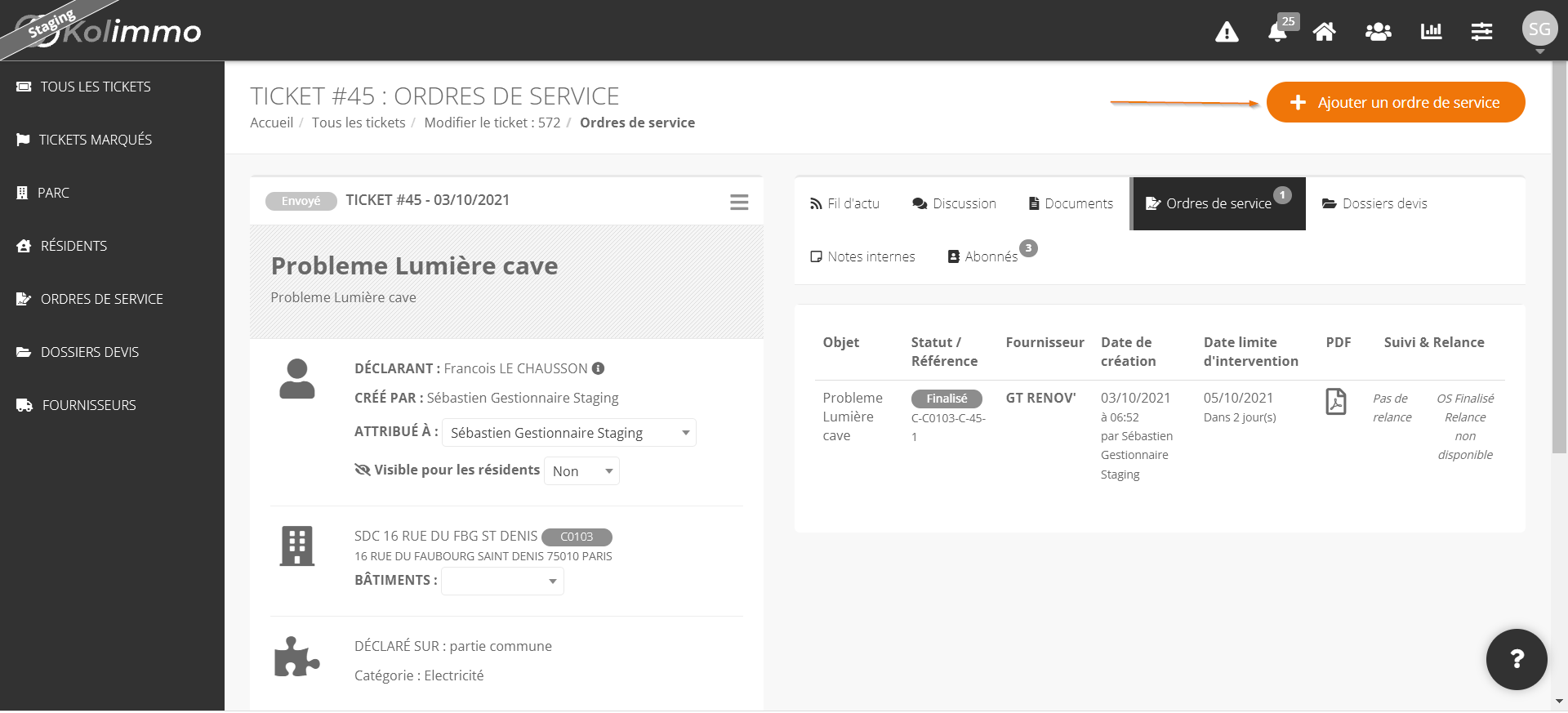Open the users group icon in header
Image resolution: width=1568 pixels, height=713 pixels.
pyautogui.click(x=1379, y=32)
